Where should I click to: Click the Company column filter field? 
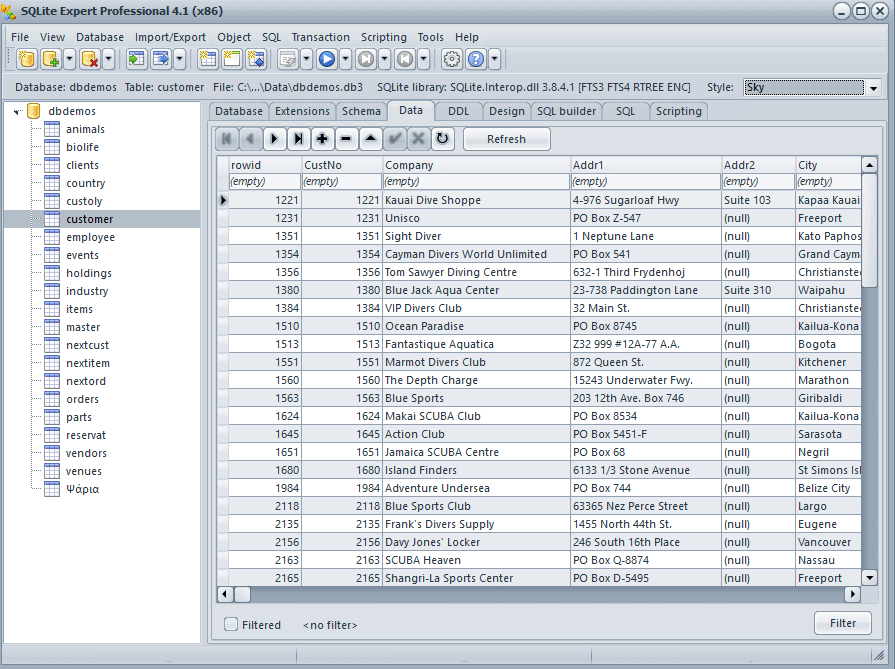pos(476,182)
